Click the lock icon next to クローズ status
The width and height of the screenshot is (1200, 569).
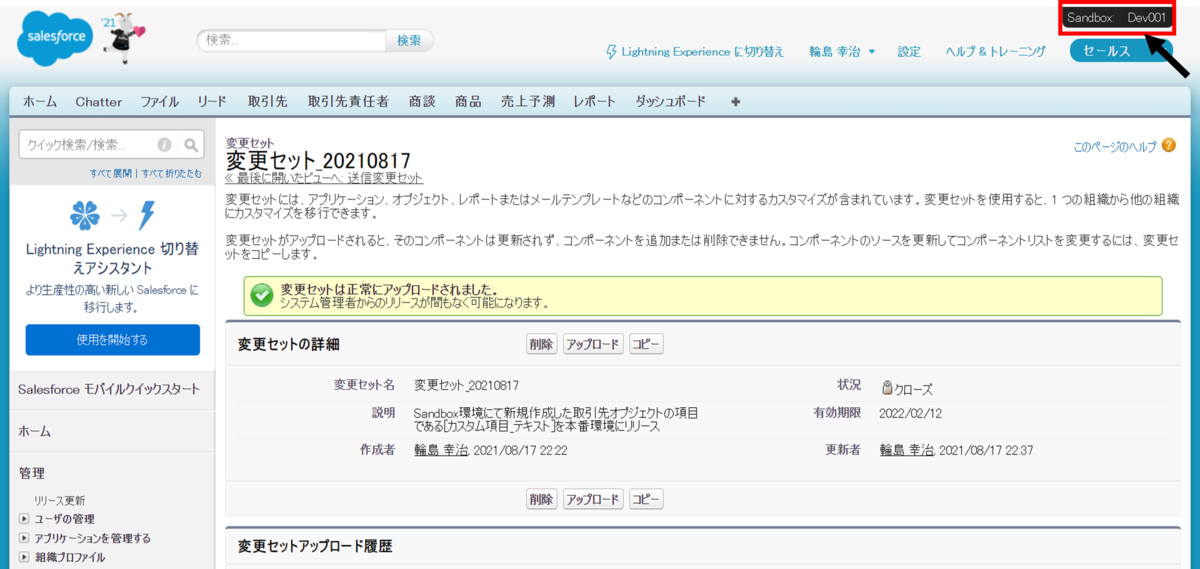pyautogui.click(x=886, y=388)
